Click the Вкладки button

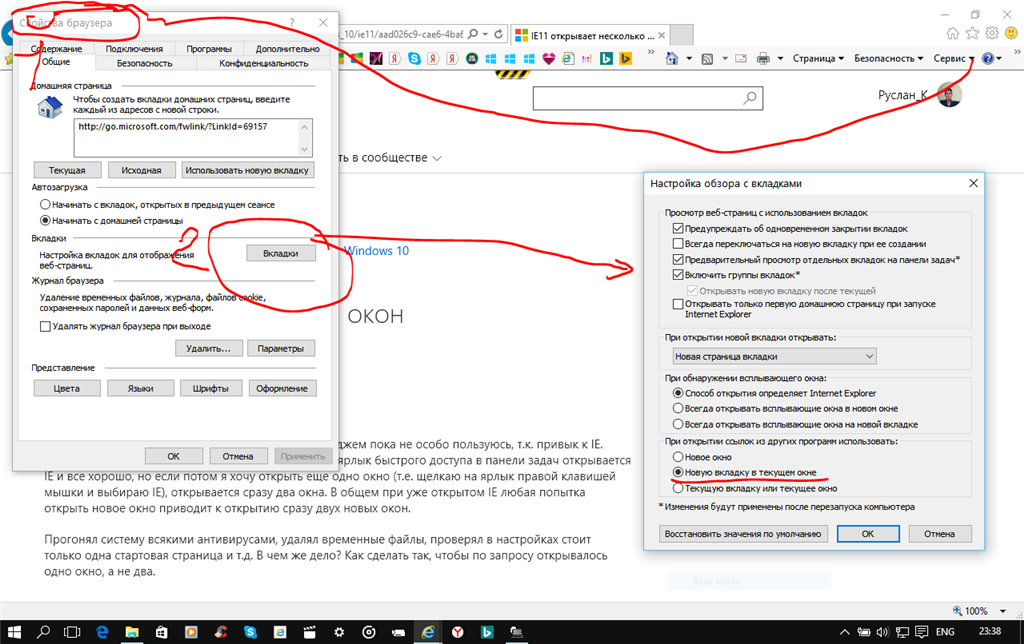[x=281, y=253]
